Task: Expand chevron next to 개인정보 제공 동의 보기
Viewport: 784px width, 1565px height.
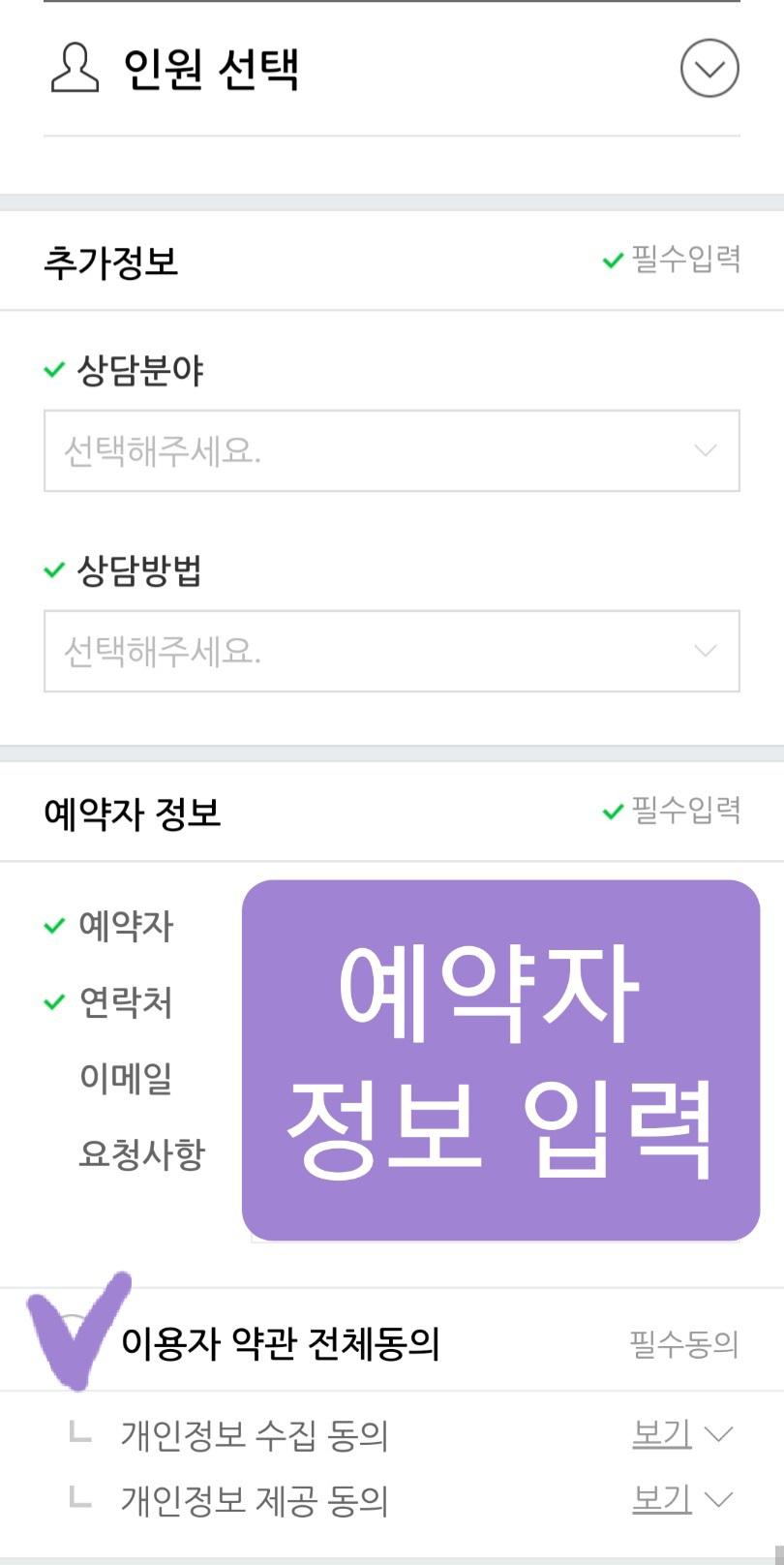Action: click(718, 1500)
